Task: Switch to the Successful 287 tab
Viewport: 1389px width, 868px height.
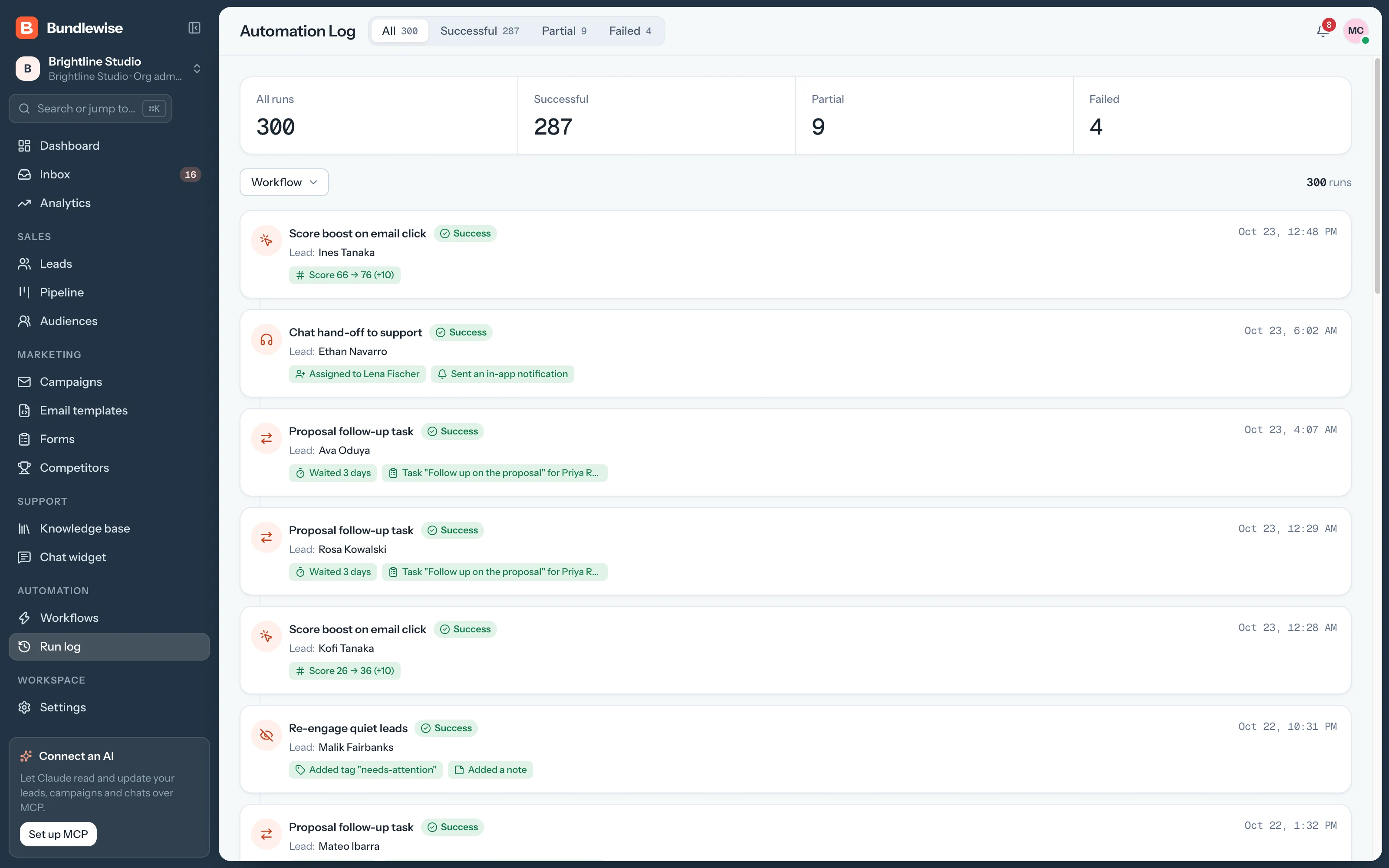Action: coord(479,31)
